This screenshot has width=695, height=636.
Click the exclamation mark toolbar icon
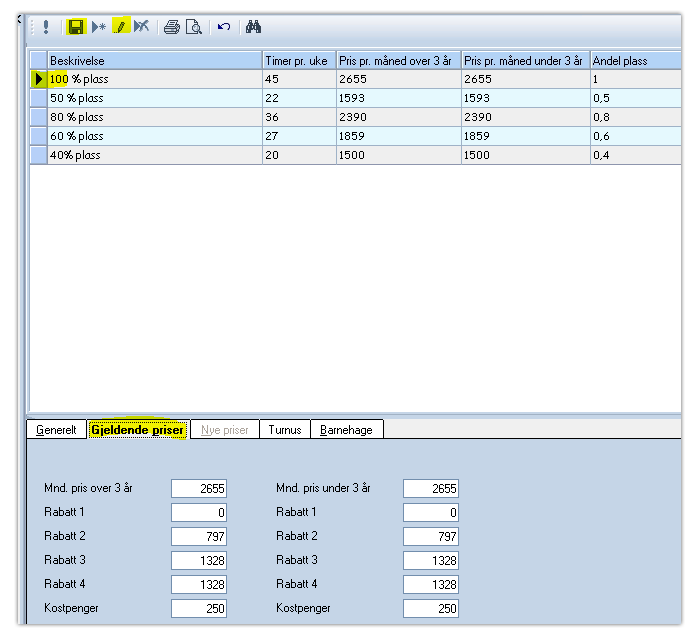pos(46,27)
